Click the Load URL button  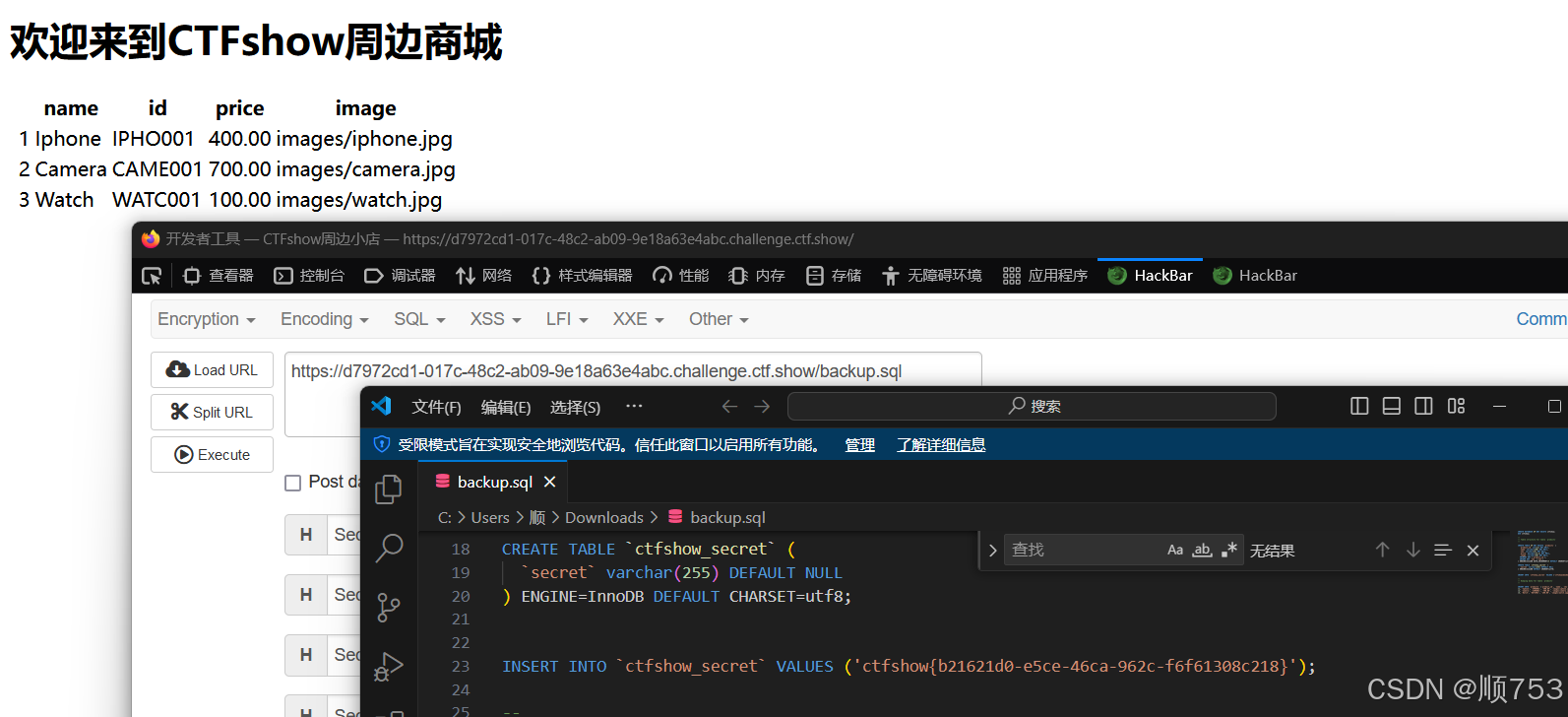[212, 369]
